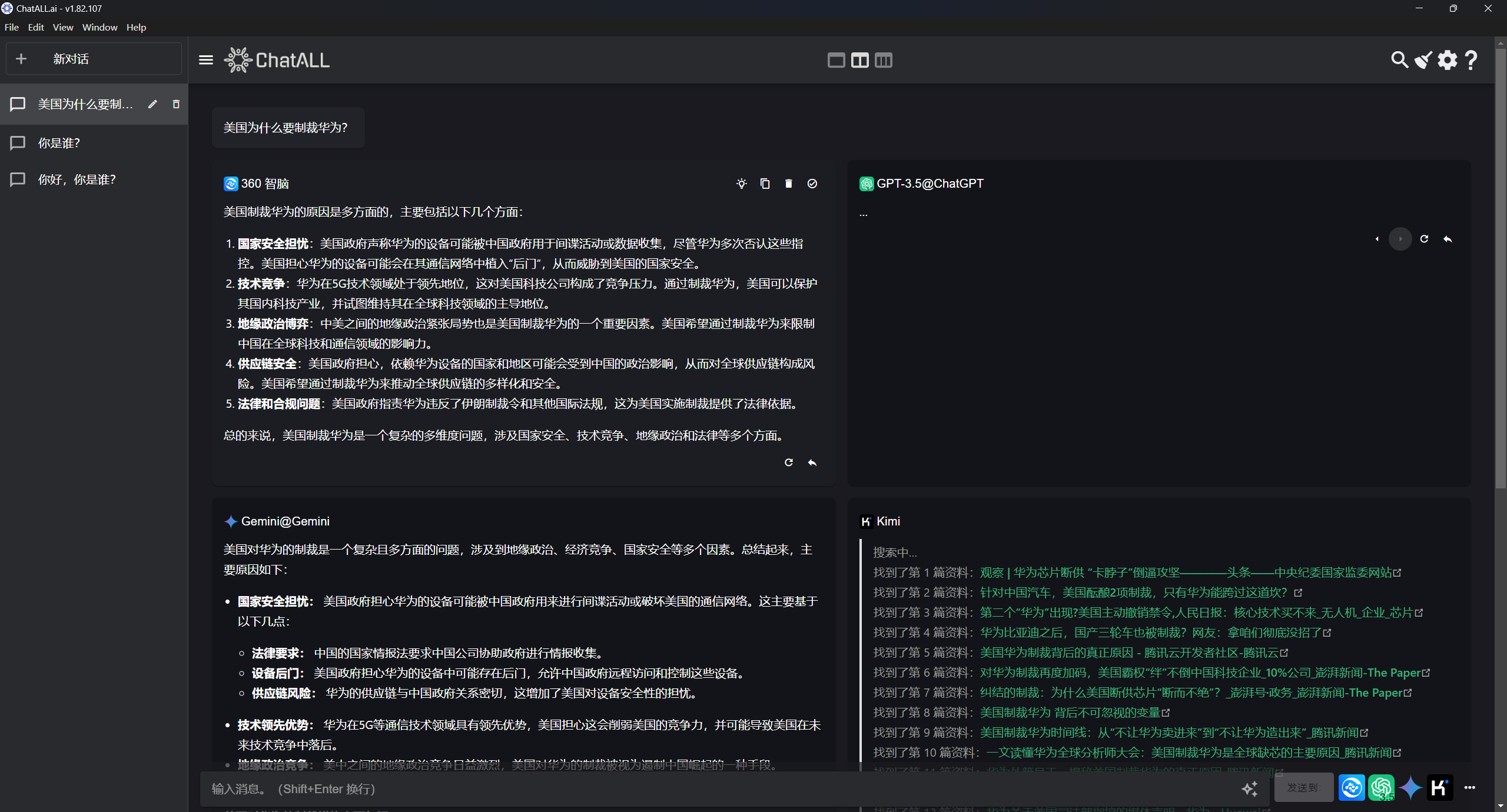This screenshot has width=1507, height=812.
Task: Open Kimi source 9 link 美国制裁华为时间线
Action: [1173, 733]
